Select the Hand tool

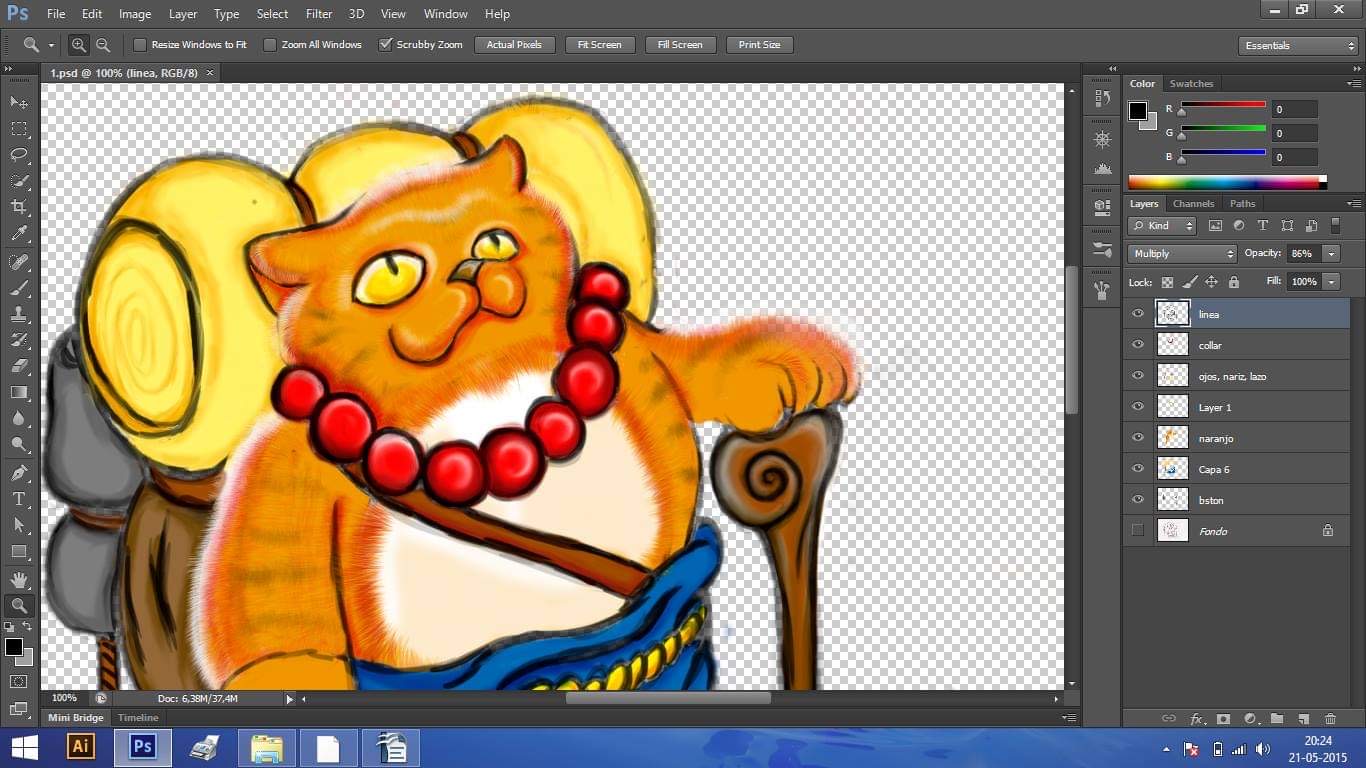click(x=19, y=580)
